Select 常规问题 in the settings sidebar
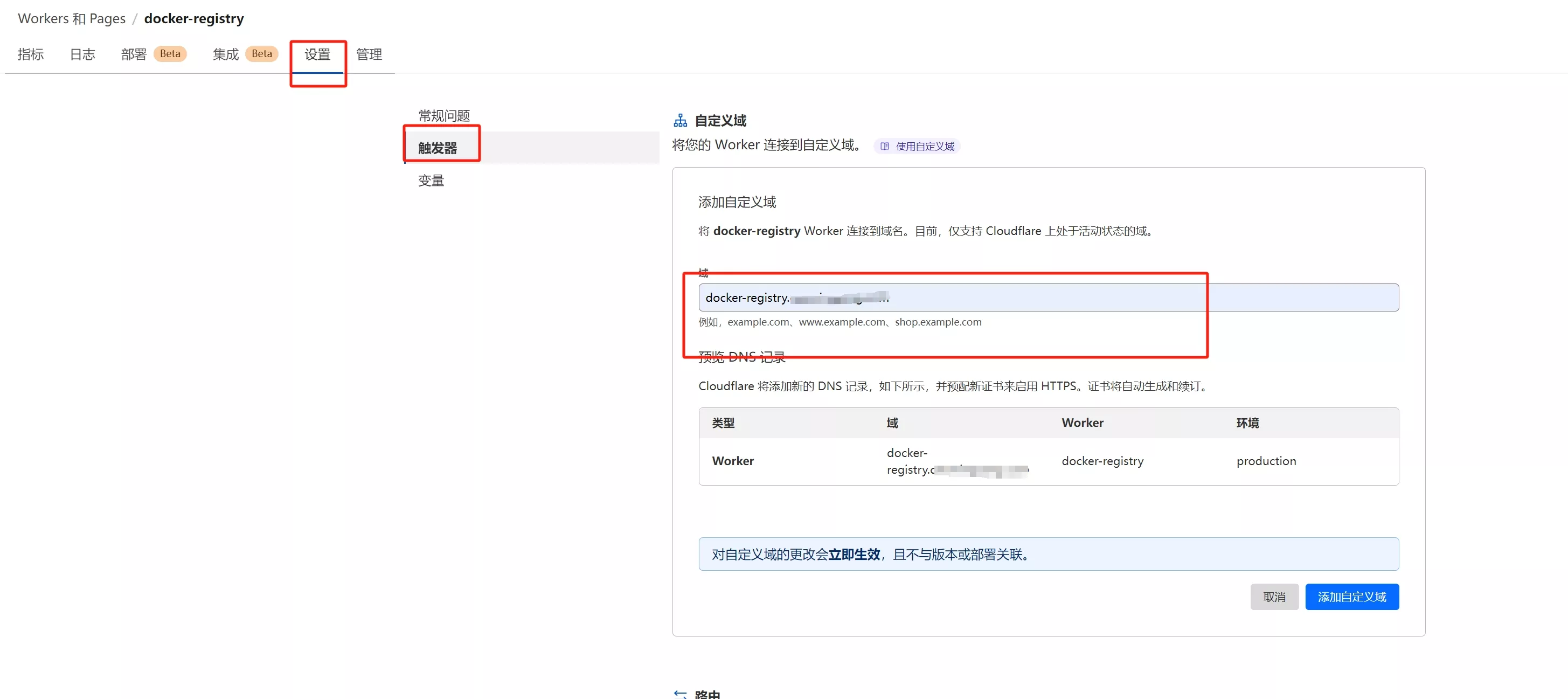 click(x=444, y=116)
